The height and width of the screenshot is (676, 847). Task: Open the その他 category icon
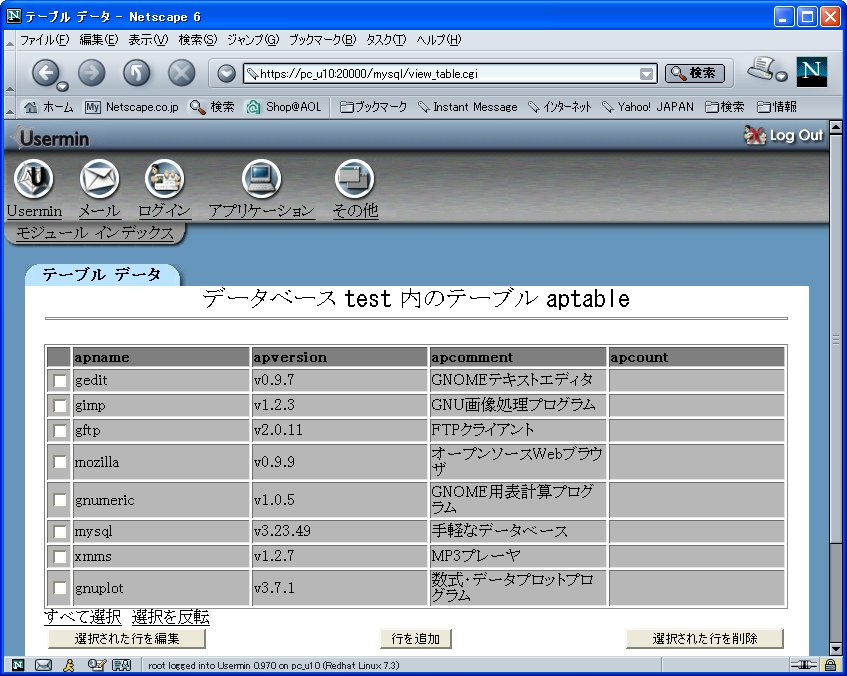click(354, 179)
